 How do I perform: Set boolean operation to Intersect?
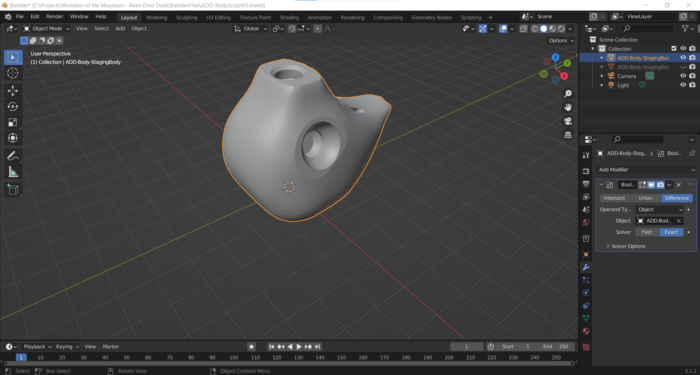[614, 198]
